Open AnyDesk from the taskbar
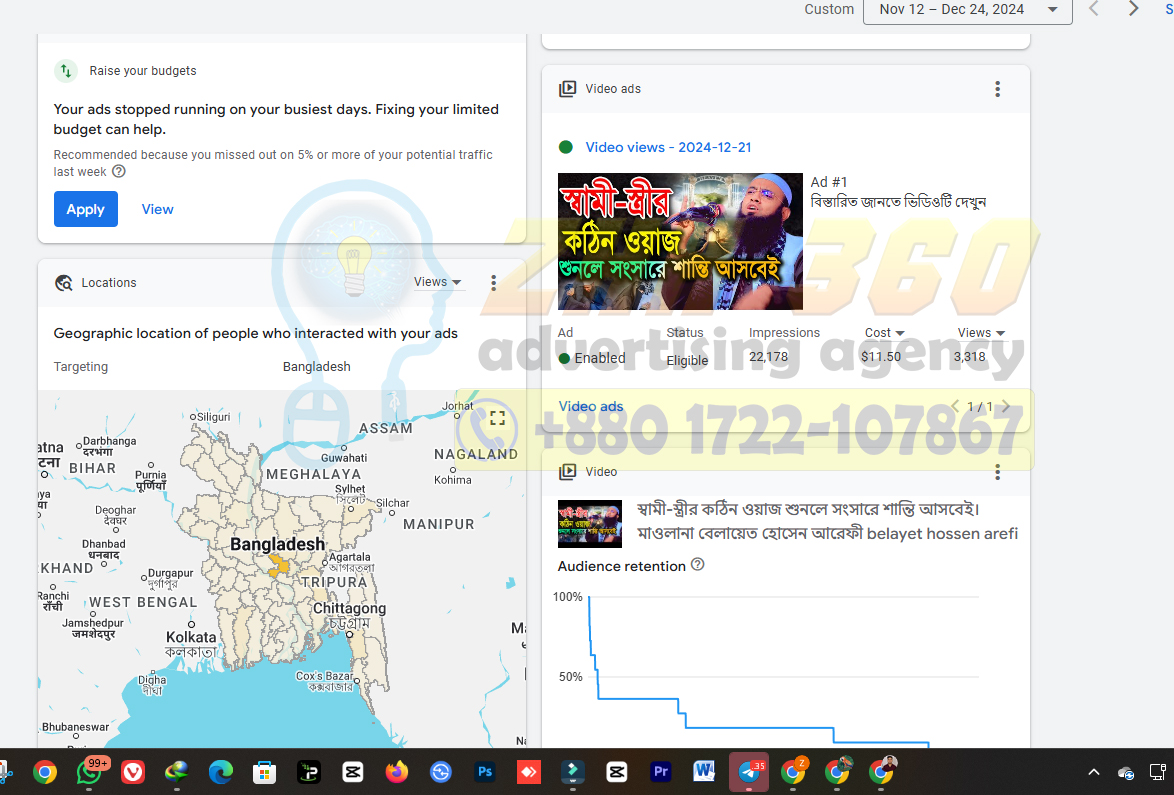This screenshot has width=1174, height=795. pyautogui.click(x=529, y=772)
